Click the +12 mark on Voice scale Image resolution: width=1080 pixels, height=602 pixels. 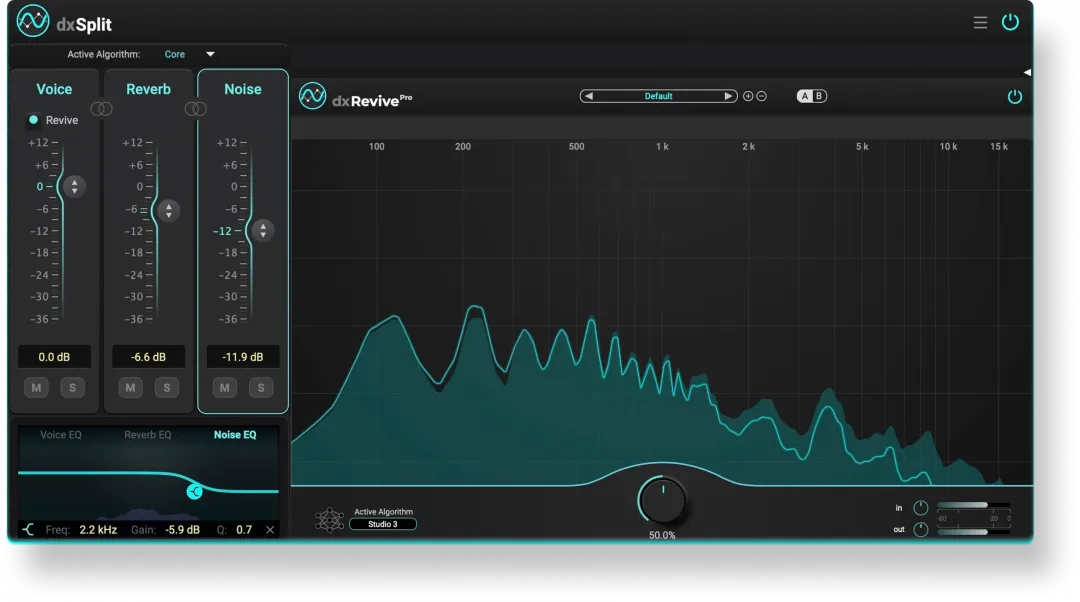(x=39, y=143)
